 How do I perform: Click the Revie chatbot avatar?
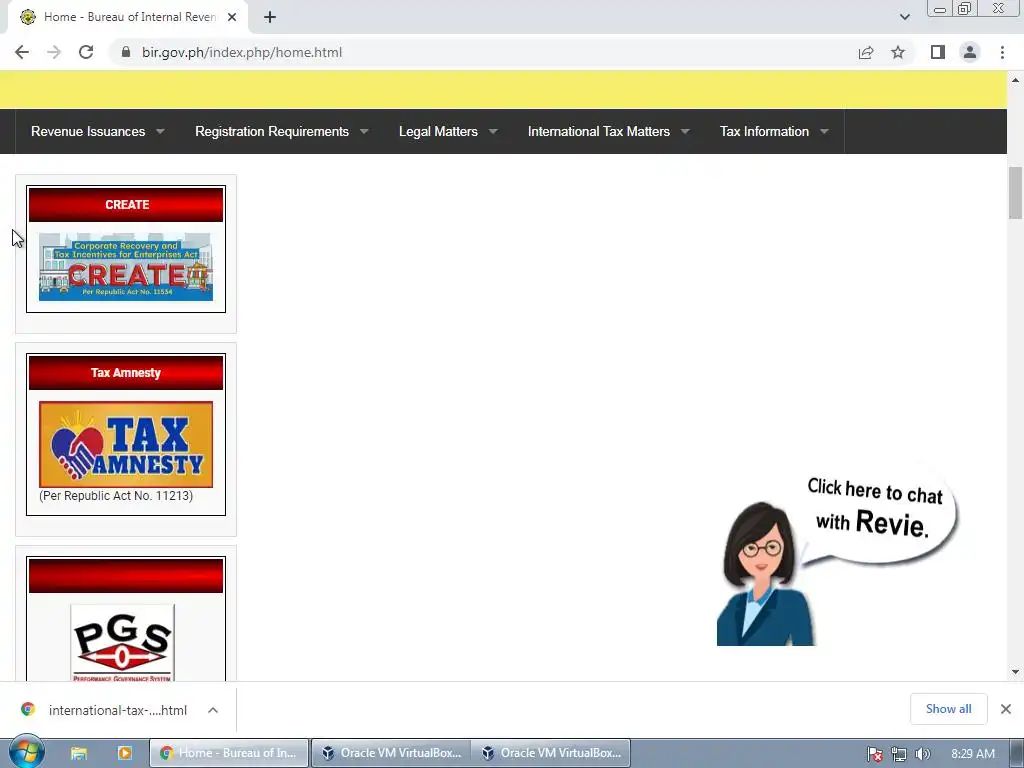pos(765,573)
